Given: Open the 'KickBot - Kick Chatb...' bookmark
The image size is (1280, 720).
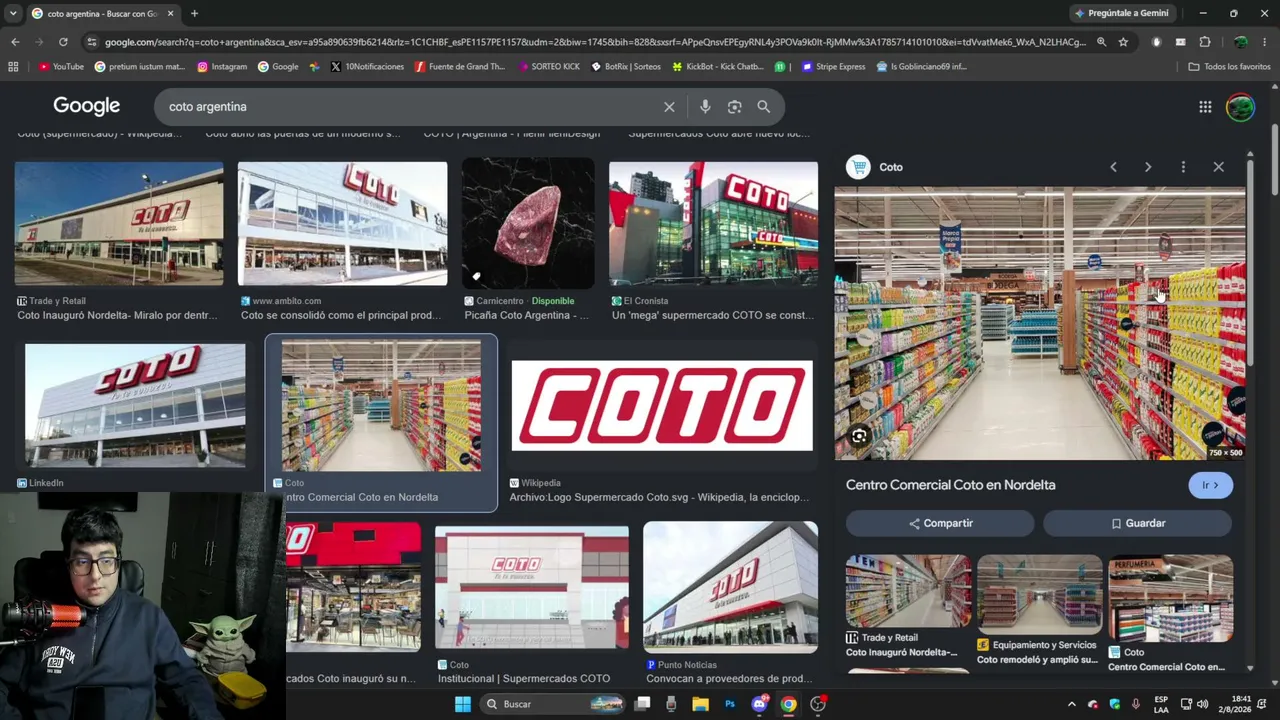Looking at the screenshot, I should 718,67.
